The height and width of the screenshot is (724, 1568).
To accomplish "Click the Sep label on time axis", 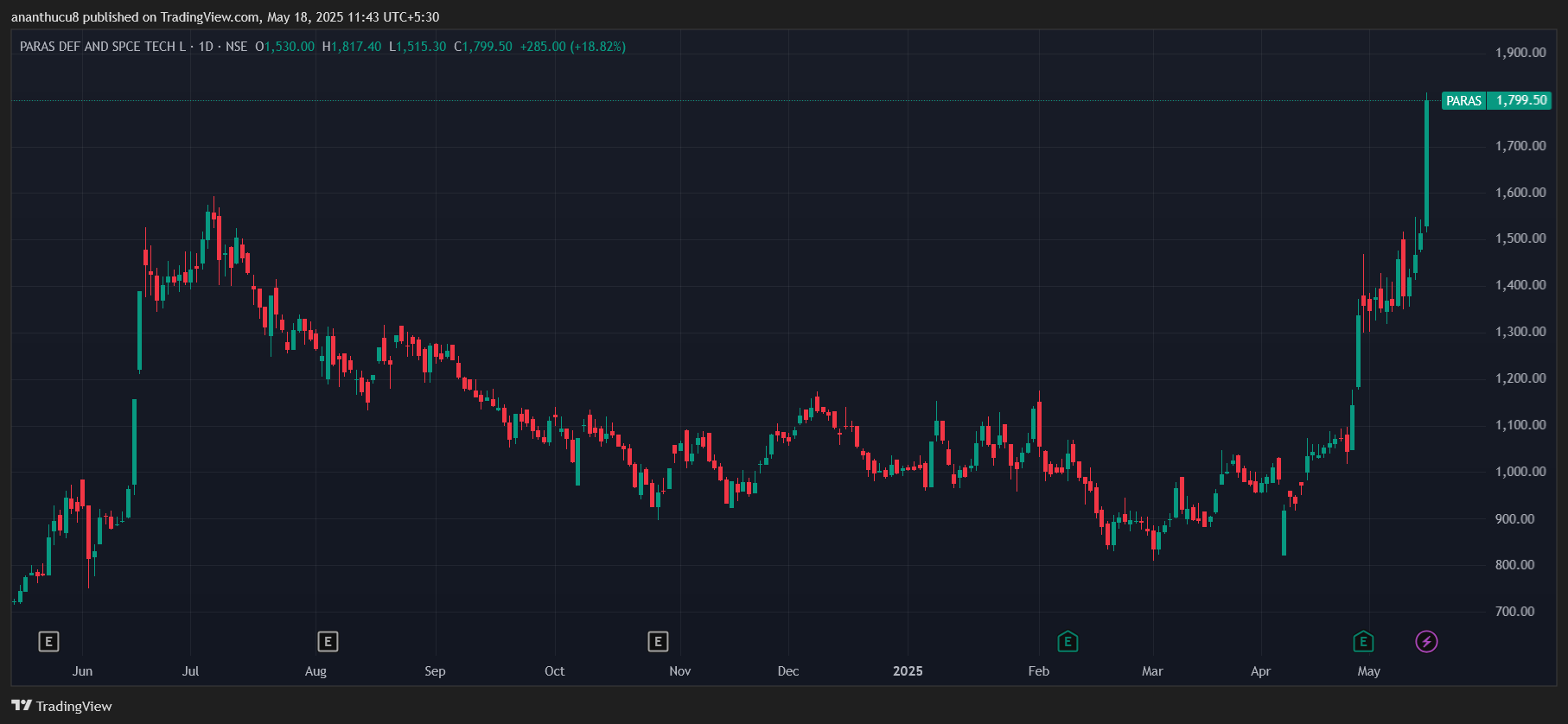I will point(435,671).
